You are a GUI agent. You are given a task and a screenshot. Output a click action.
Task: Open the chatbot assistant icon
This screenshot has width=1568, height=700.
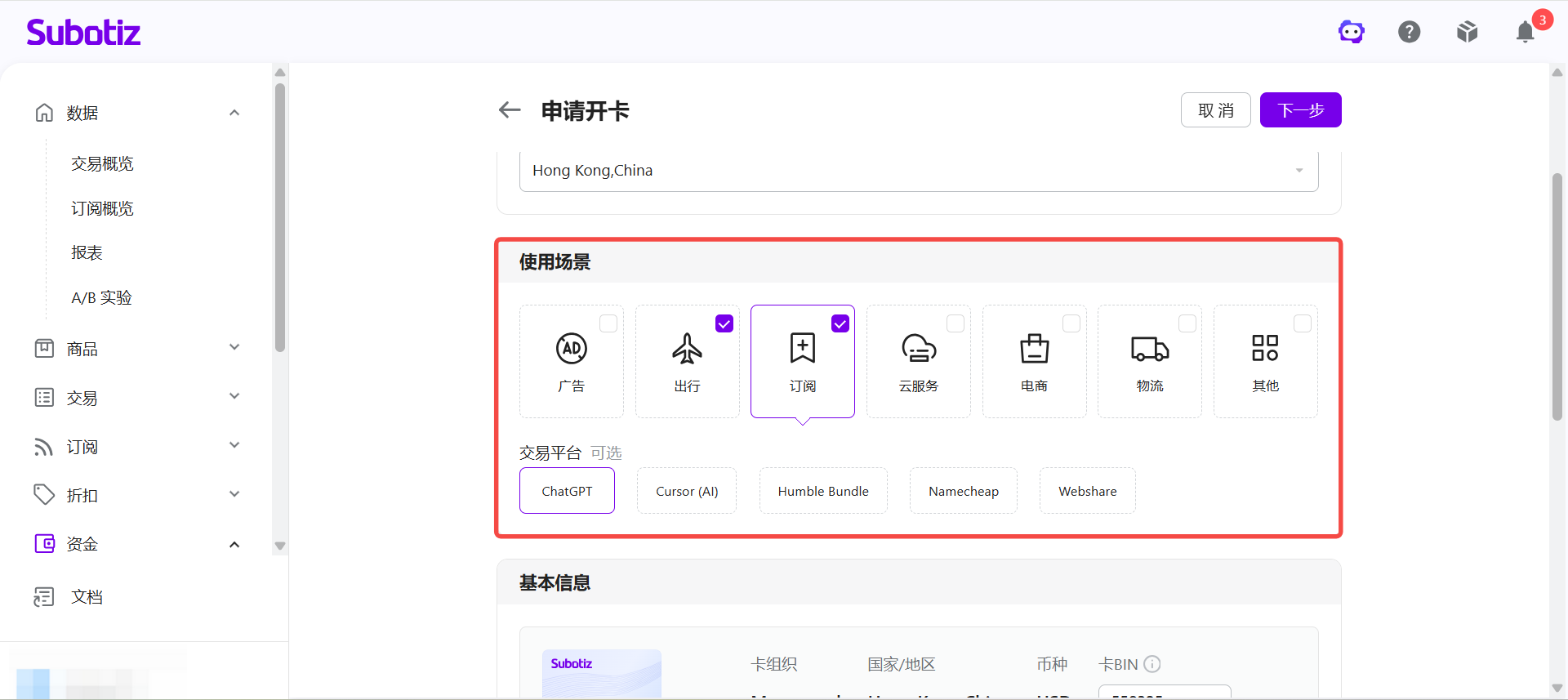coord(1352,32)
